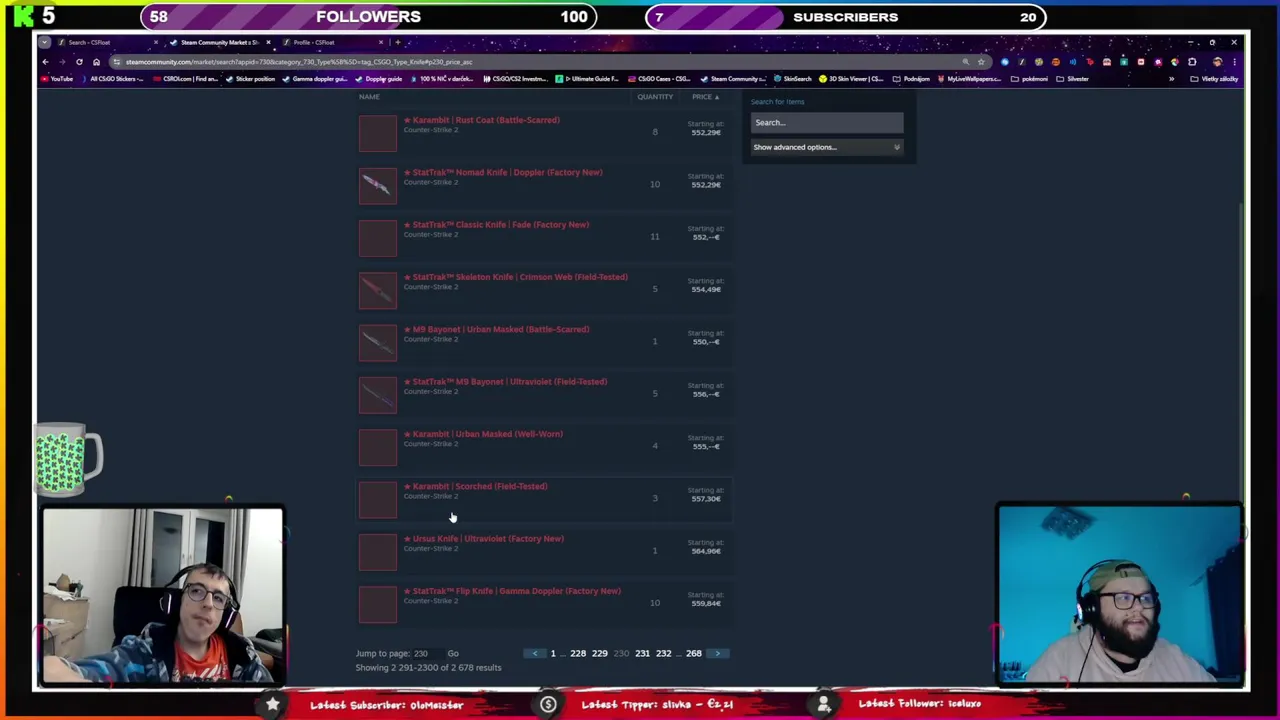
Task: Open the browser home page
Action: click(x=96, y=62)
